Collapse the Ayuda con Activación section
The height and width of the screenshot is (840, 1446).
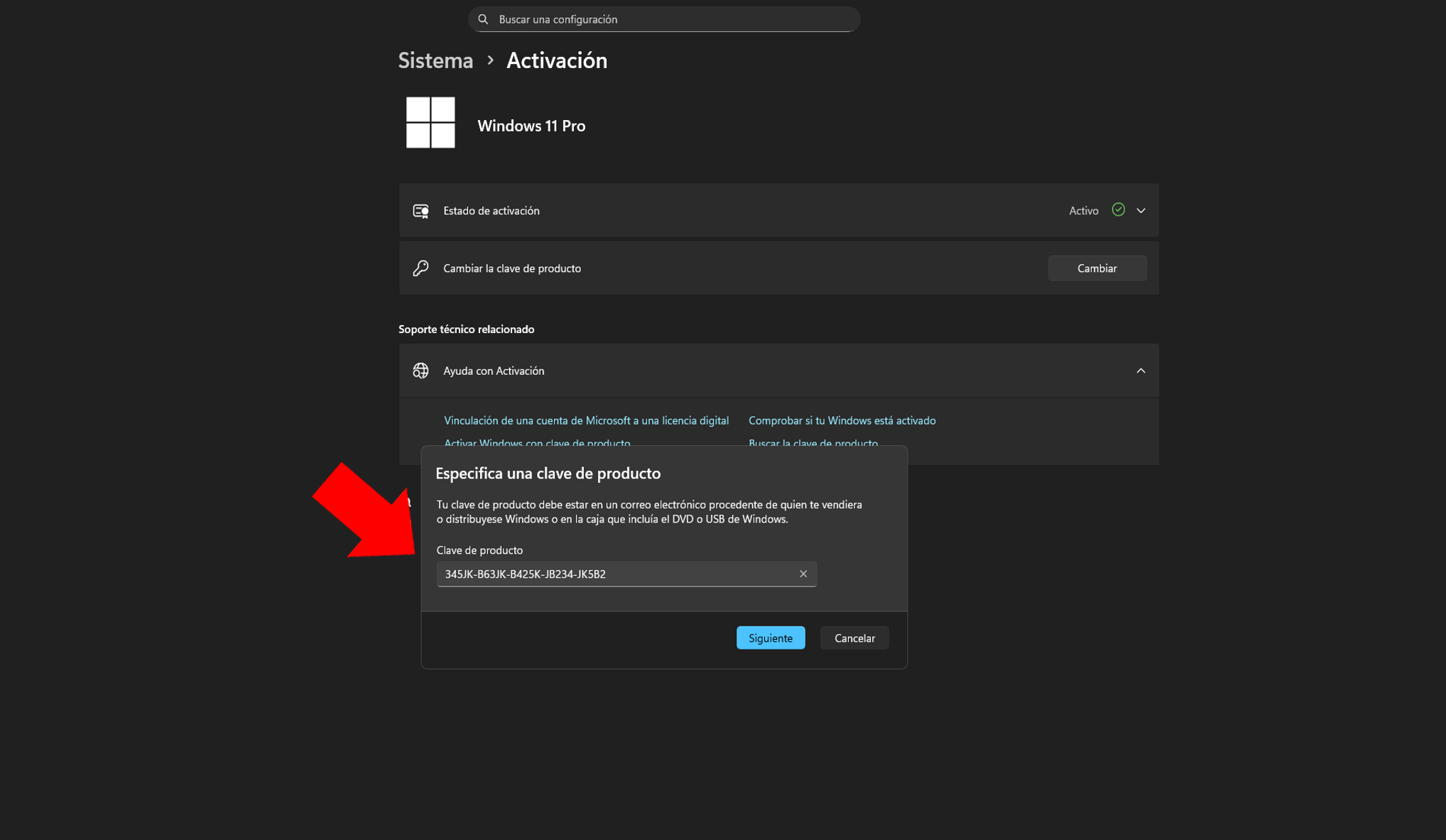pyautogui.click(x=1141, y=371)
